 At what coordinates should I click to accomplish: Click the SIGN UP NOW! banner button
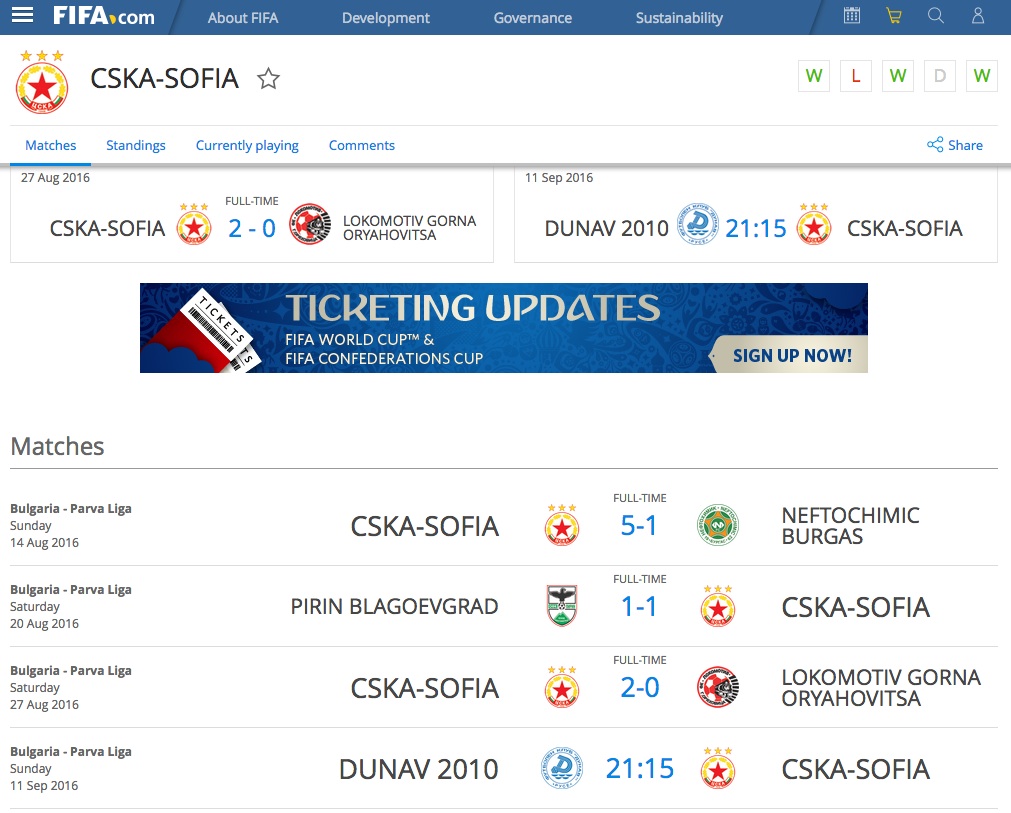pyautogui.click(x=791, y=355)
